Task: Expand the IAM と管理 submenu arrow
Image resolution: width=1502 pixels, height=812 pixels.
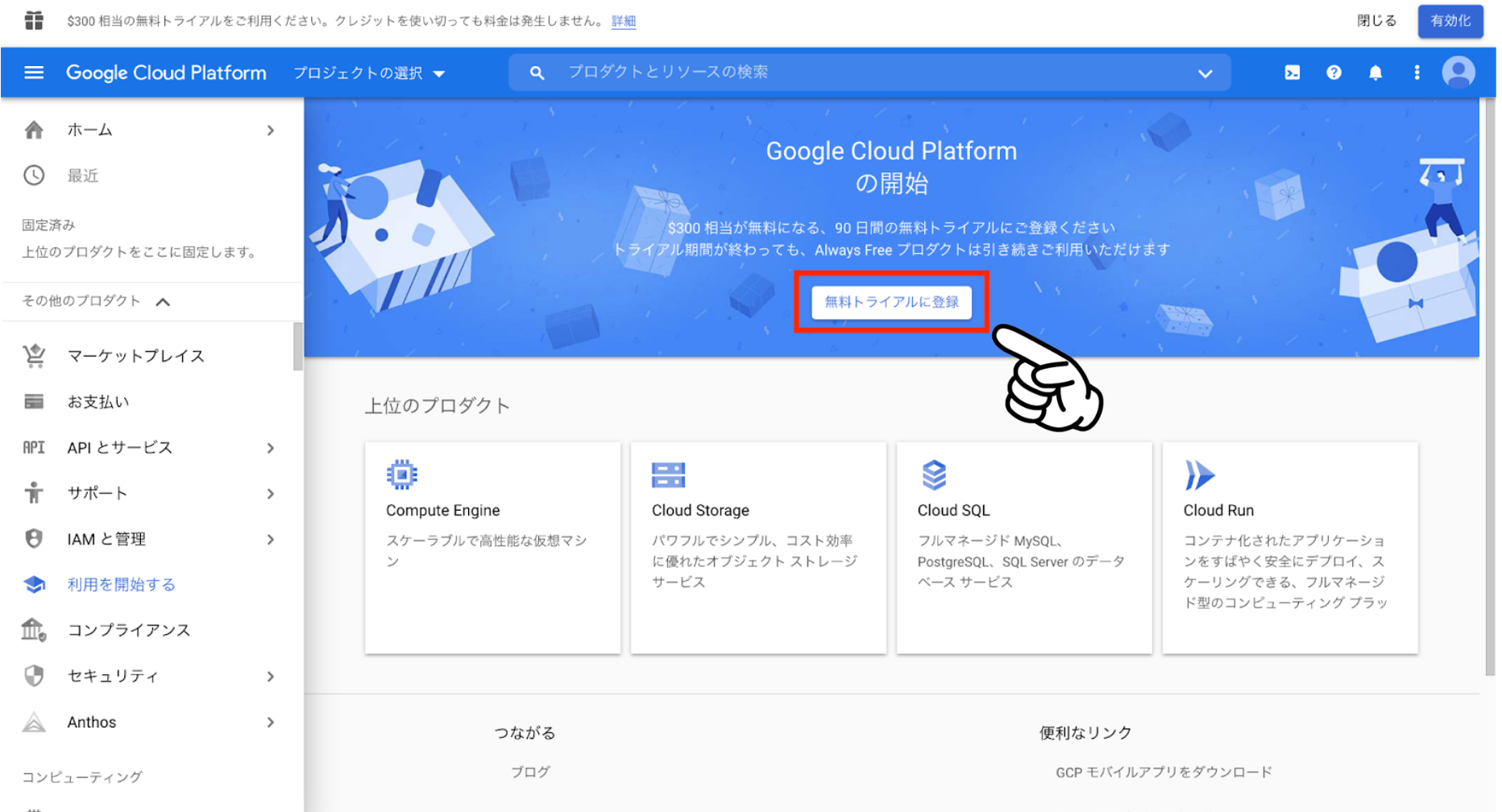Action: pos(271,539)
